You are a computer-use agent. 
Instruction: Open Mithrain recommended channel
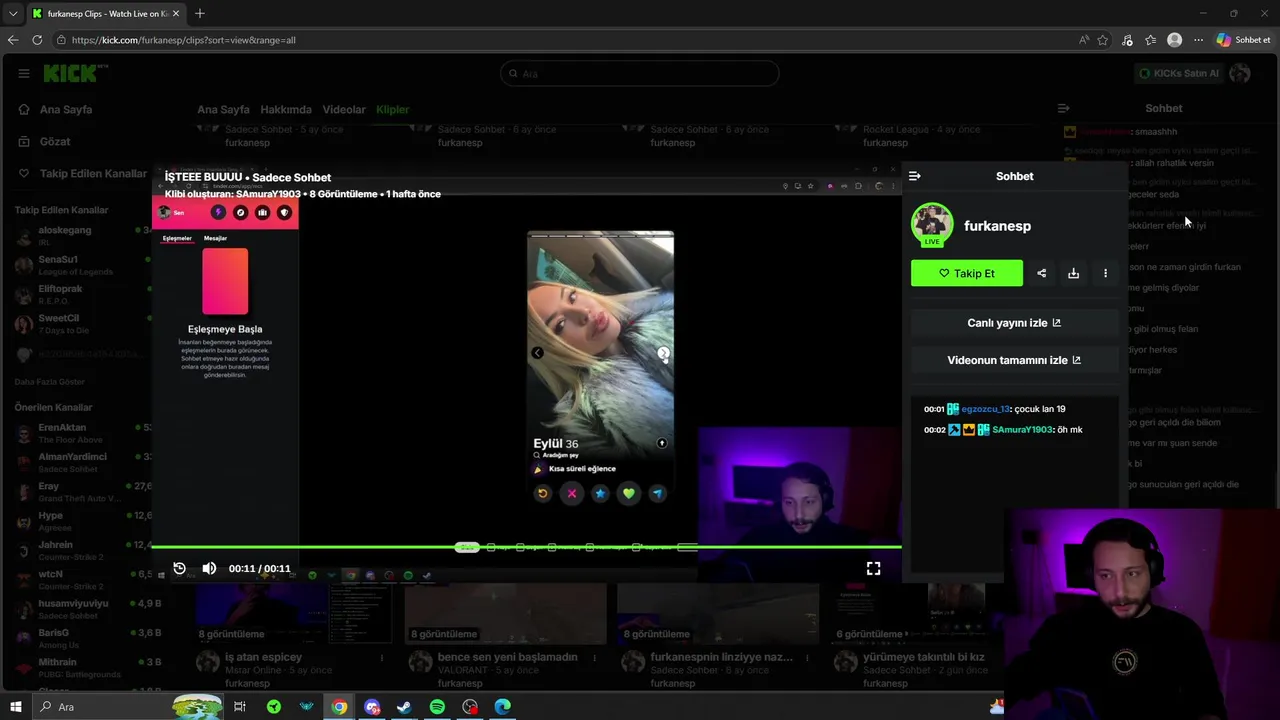pyautogui.click(x=80, y=668)
